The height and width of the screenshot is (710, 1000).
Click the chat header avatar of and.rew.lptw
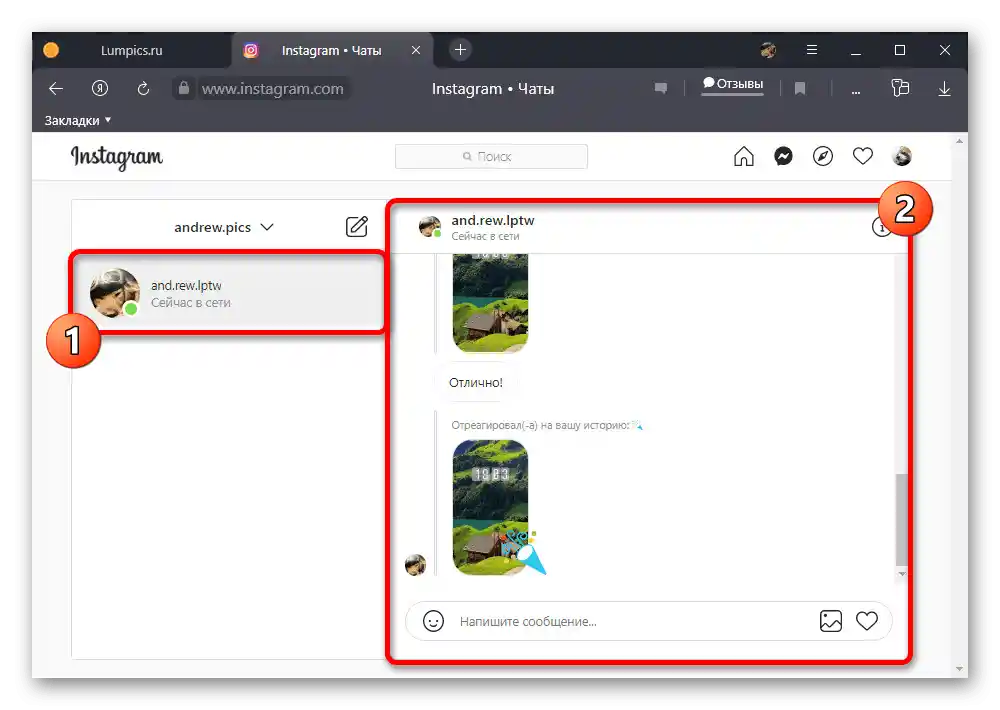pyautogui.click(x=430, y=226)
